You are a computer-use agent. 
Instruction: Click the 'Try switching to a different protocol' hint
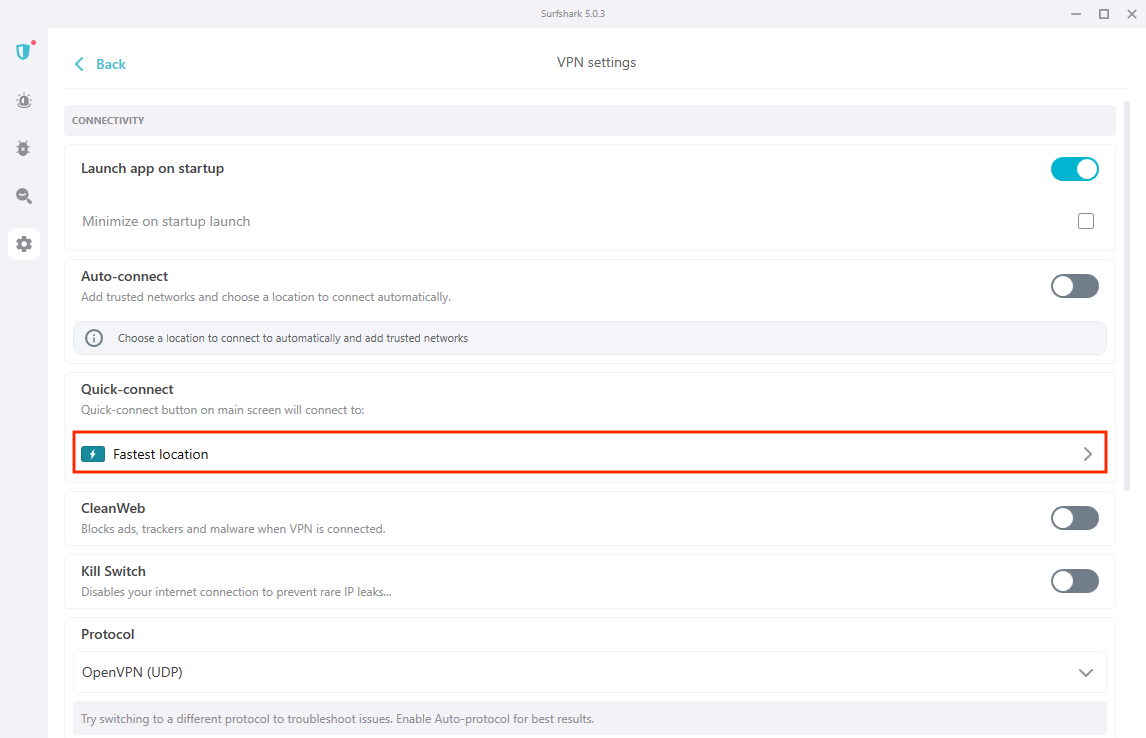click(338, 719)
